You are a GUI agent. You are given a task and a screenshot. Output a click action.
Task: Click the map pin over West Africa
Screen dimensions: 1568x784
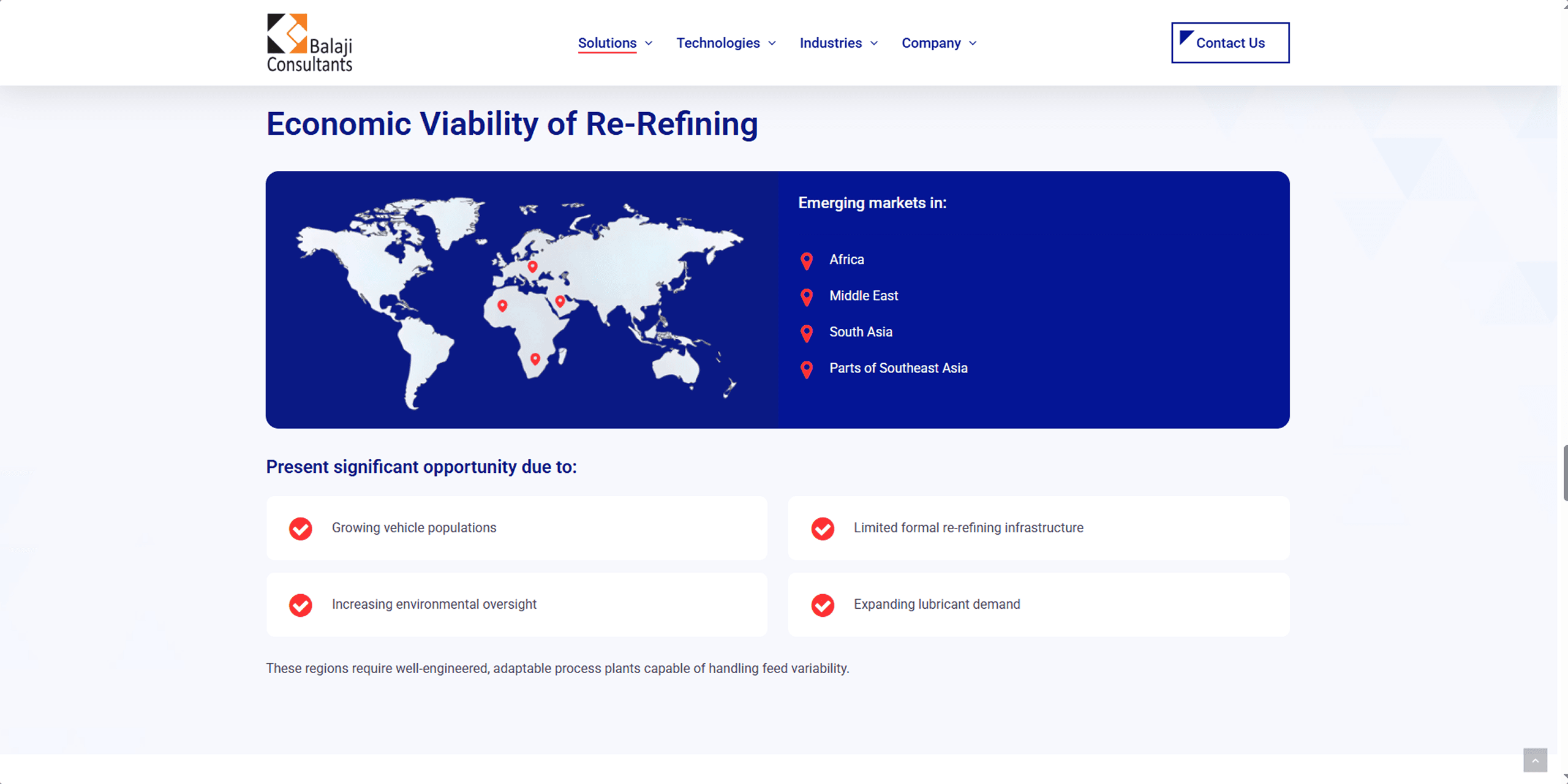click(x=502, y=306)
